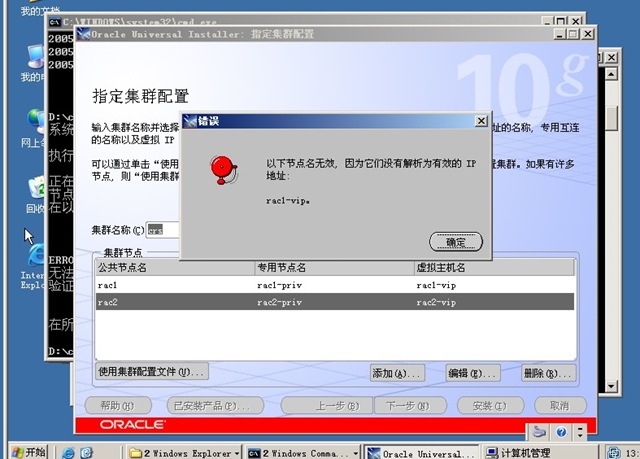Close the 错误 dialog with its X
The image size is (640, 459).
(x=481, y=121)
